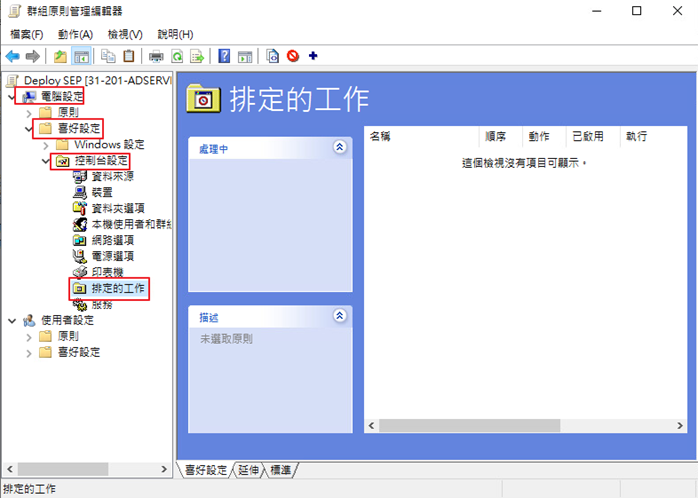Select 排定的工作 in the tree

tap(118, 289)
